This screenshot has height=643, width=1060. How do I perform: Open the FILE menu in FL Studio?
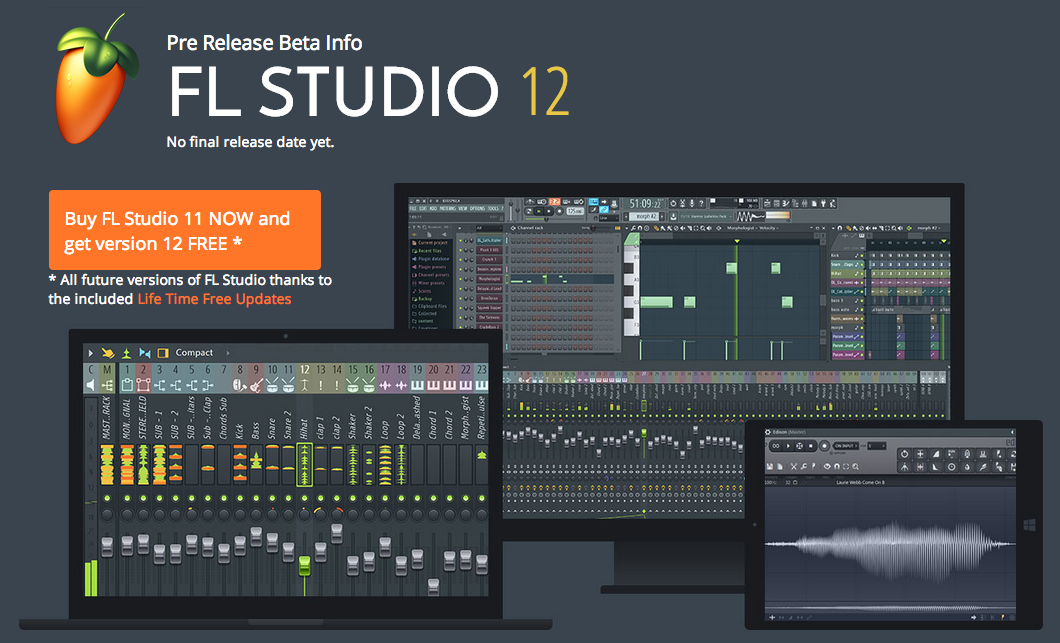click(413, 208)
